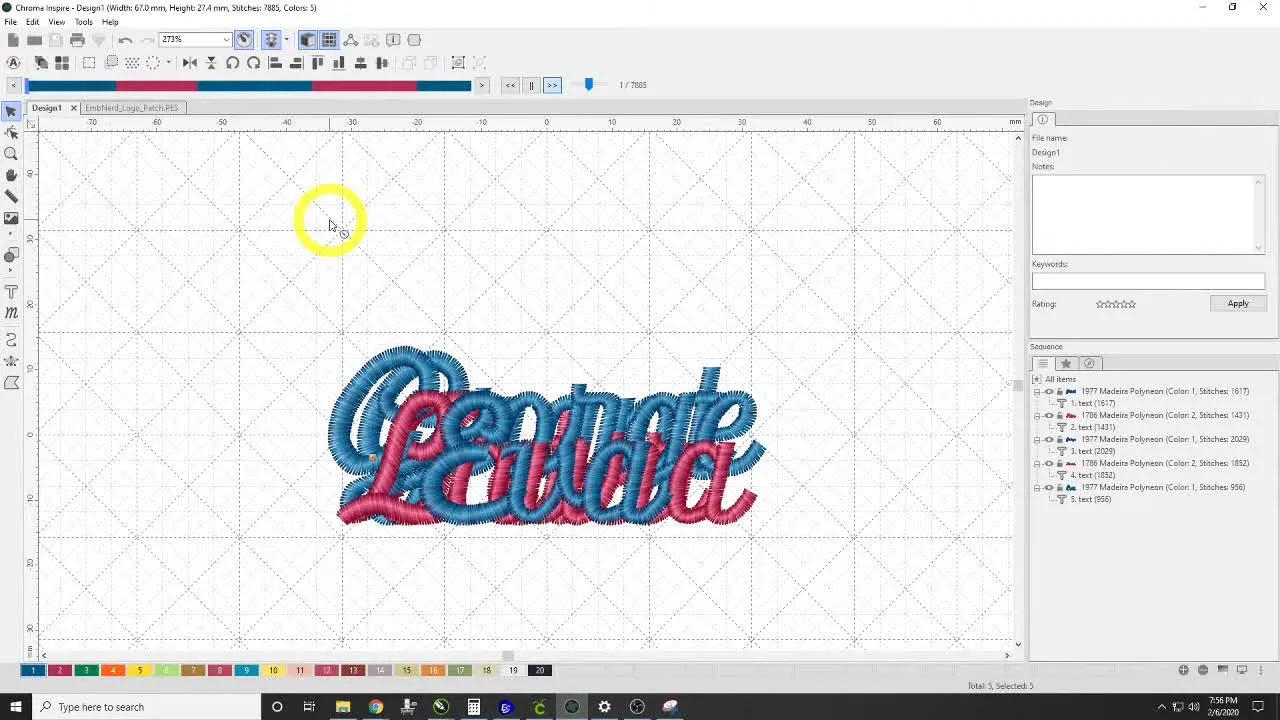Viewport: 1280px width, 720px height.
Task: Close the Design1 tab
Action: pyautogui.click(x=73, y=108)
